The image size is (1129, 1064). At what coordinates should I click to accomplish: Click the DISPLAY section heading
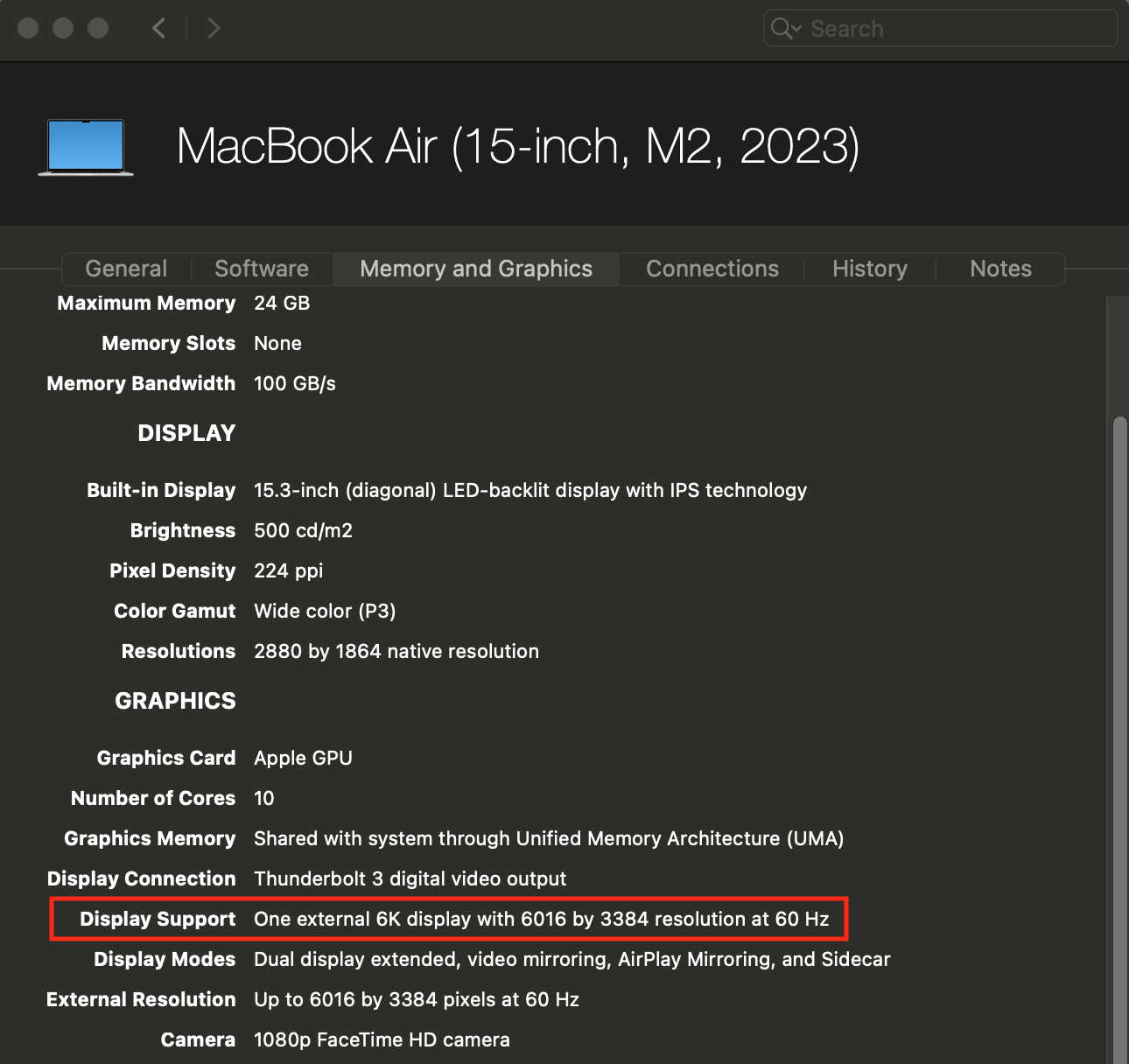(186, 433)
